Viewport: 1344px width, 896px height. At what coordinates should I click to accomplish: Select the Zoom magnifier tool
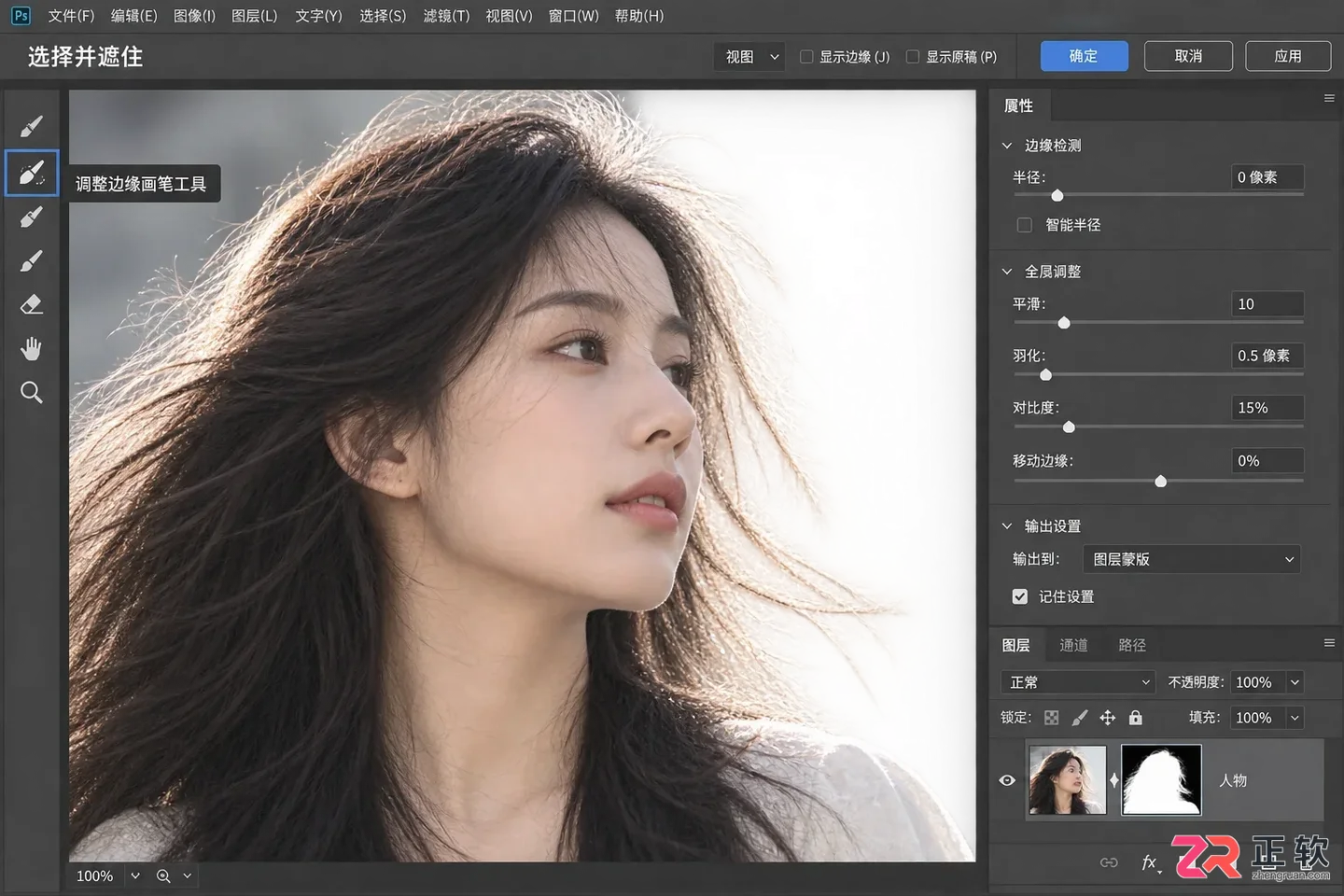[32, 392]
